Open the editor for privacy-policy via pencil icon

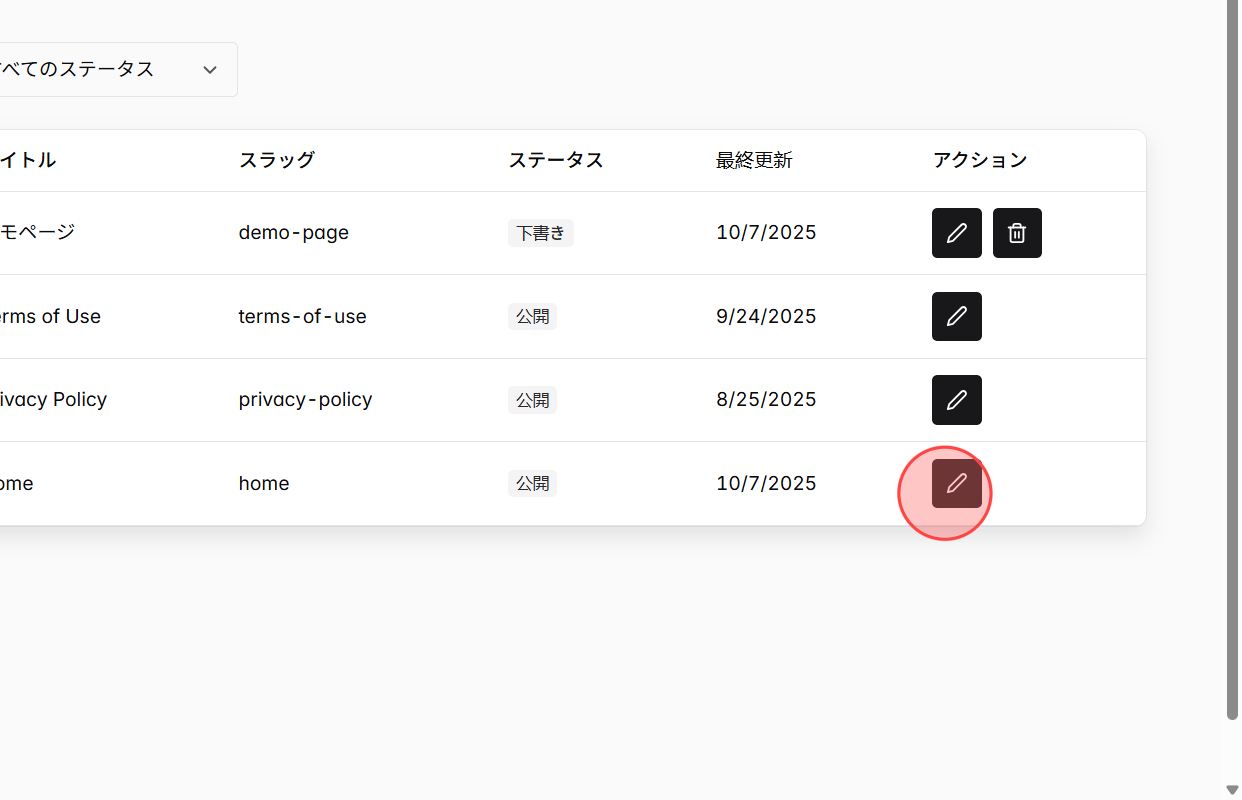coord(956,399)
